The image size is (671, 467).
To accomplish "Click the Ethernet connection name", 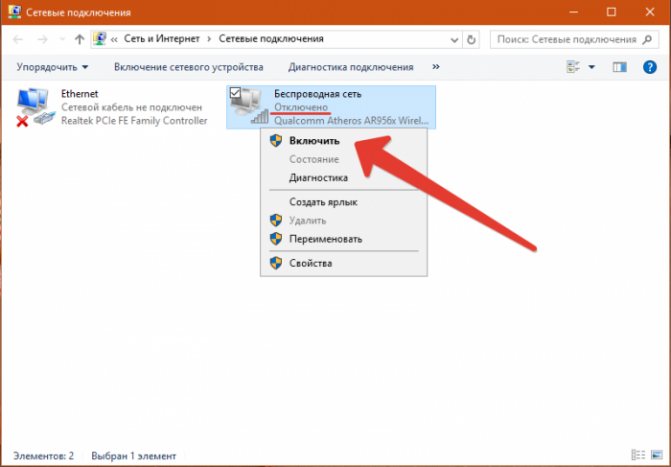I will click(80, 94).
